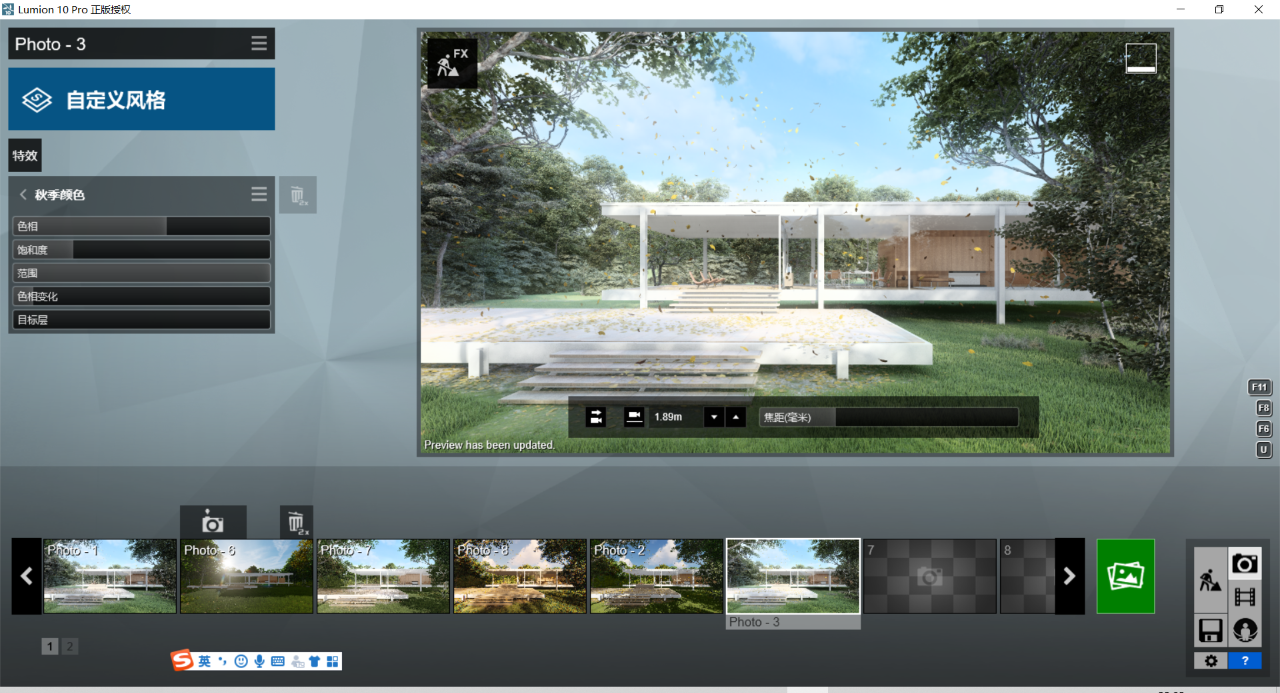Click the 自定义风格 custom style button
The height and width of the screenshot is (693, 1280).
[141, 100]
